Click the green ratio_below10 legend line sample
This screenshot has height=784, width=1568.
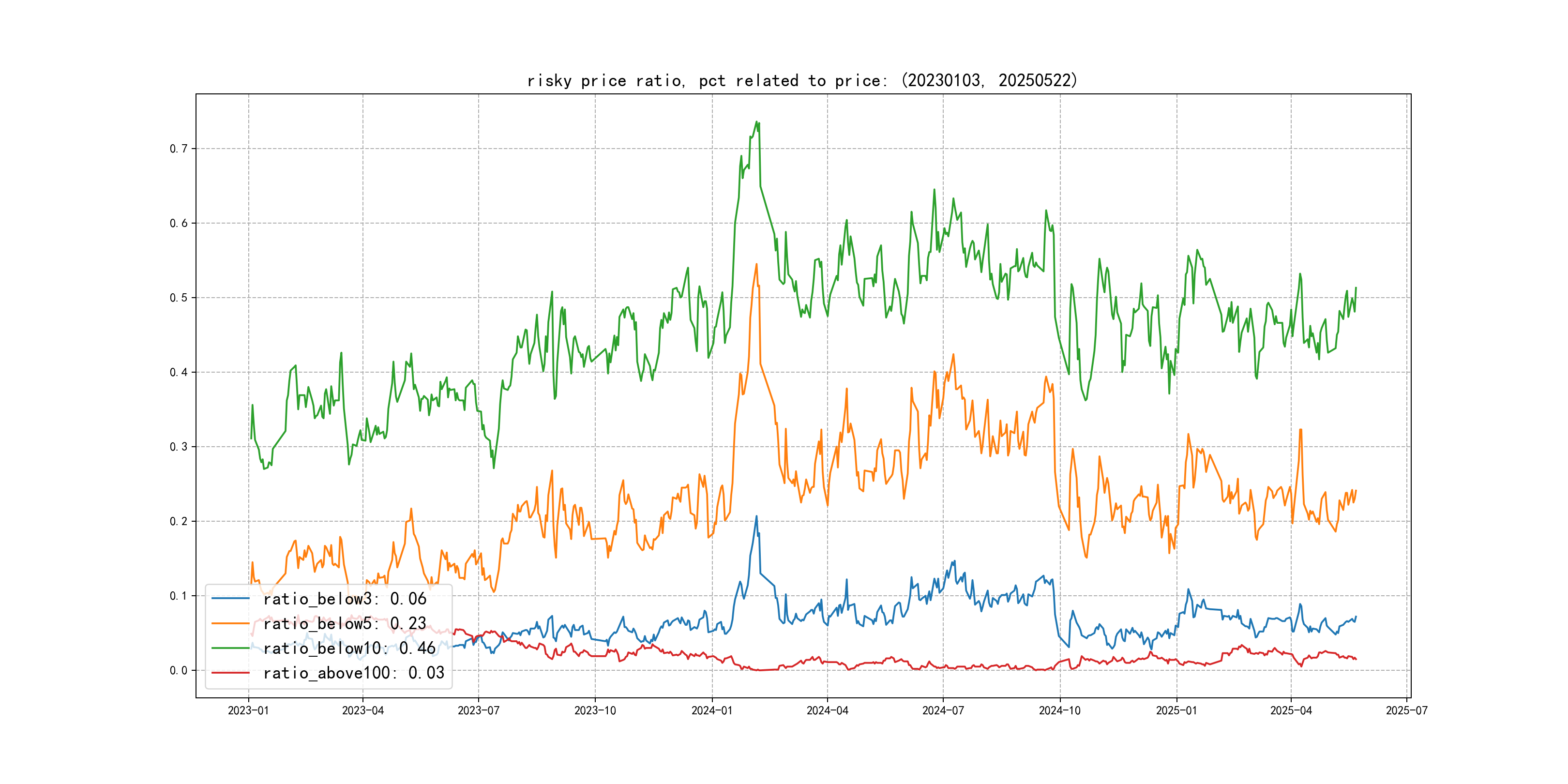(230, 648)
